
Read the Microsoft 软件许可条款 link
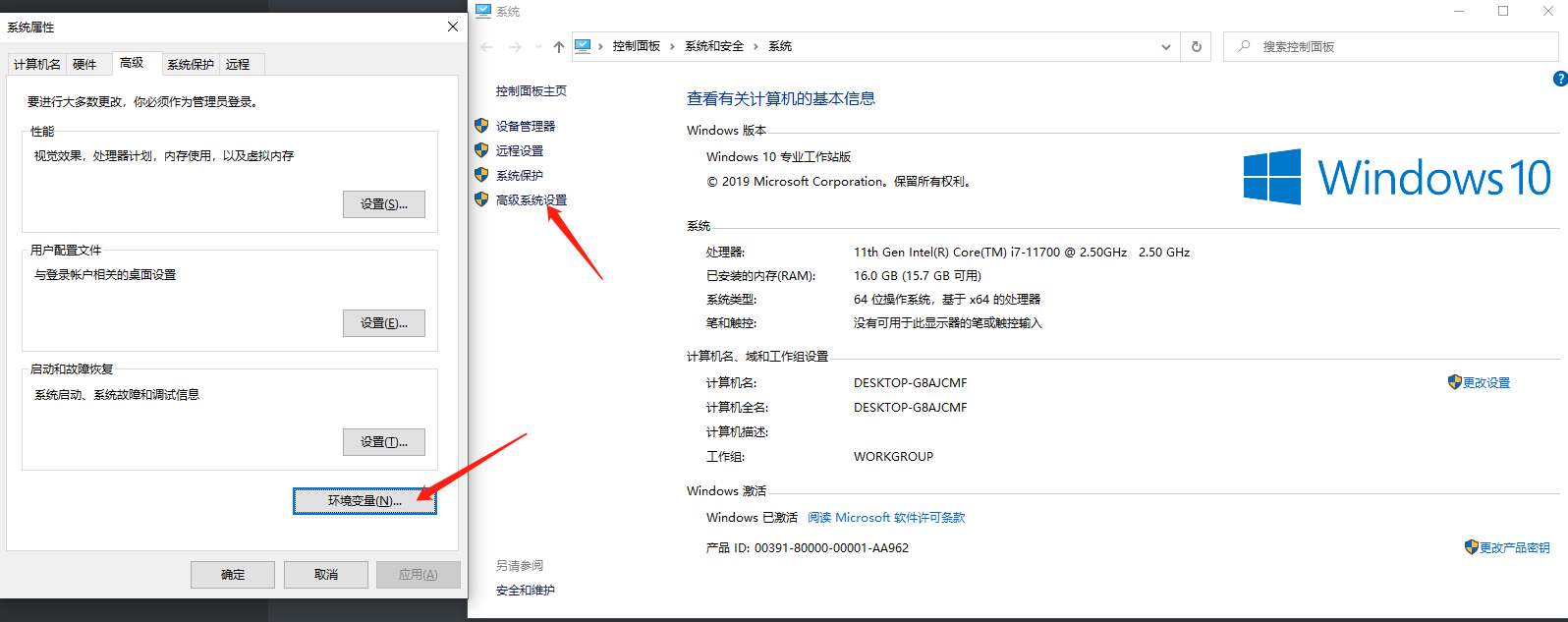[886, 517]
